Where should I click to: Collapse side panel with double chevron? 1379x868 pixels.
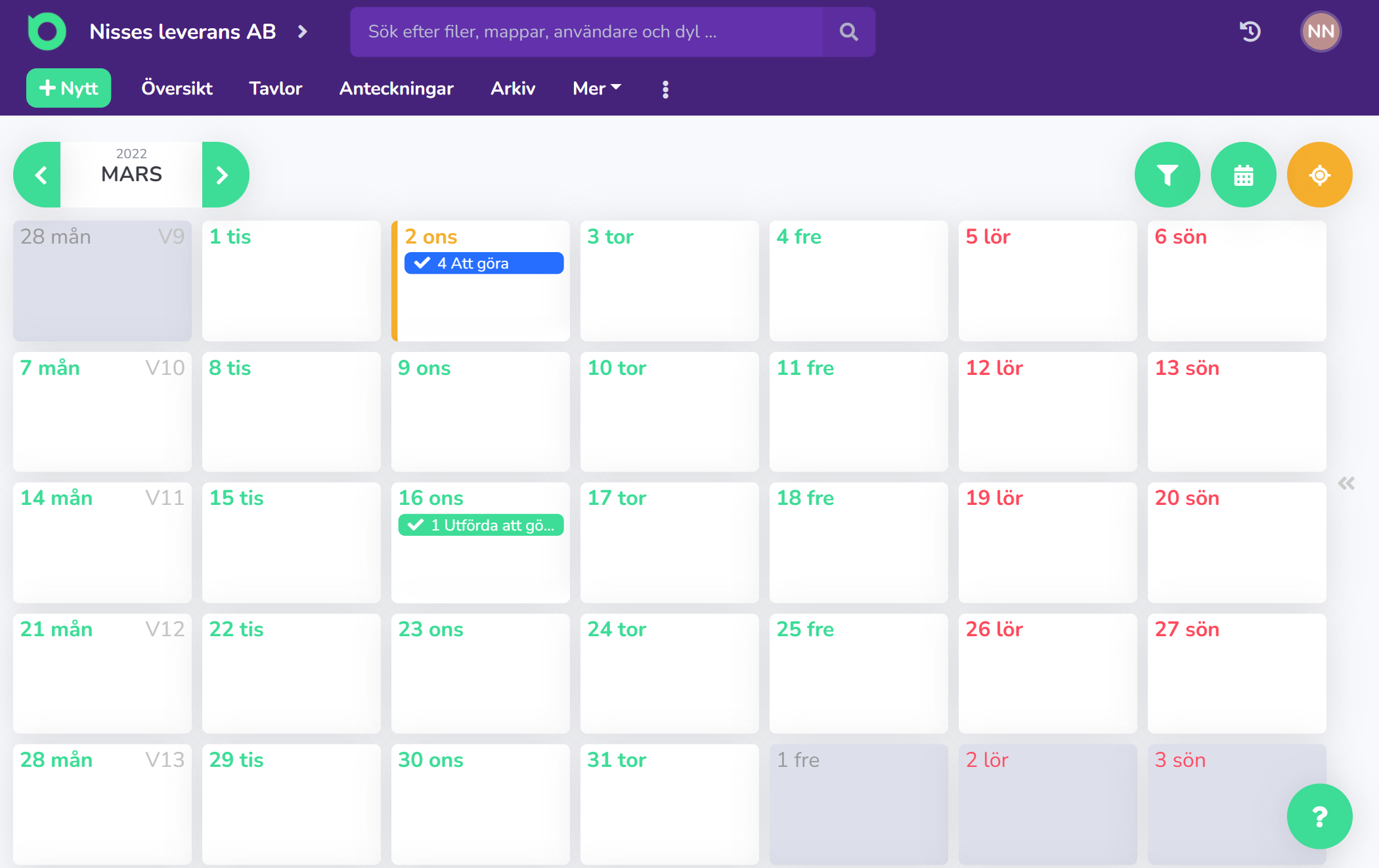[x=1346, y=484]
